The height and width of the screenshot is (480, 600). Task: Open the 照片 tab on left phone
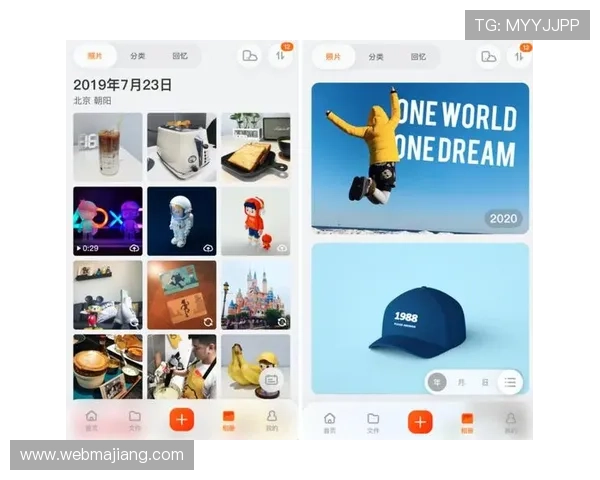tap(95, 56)
